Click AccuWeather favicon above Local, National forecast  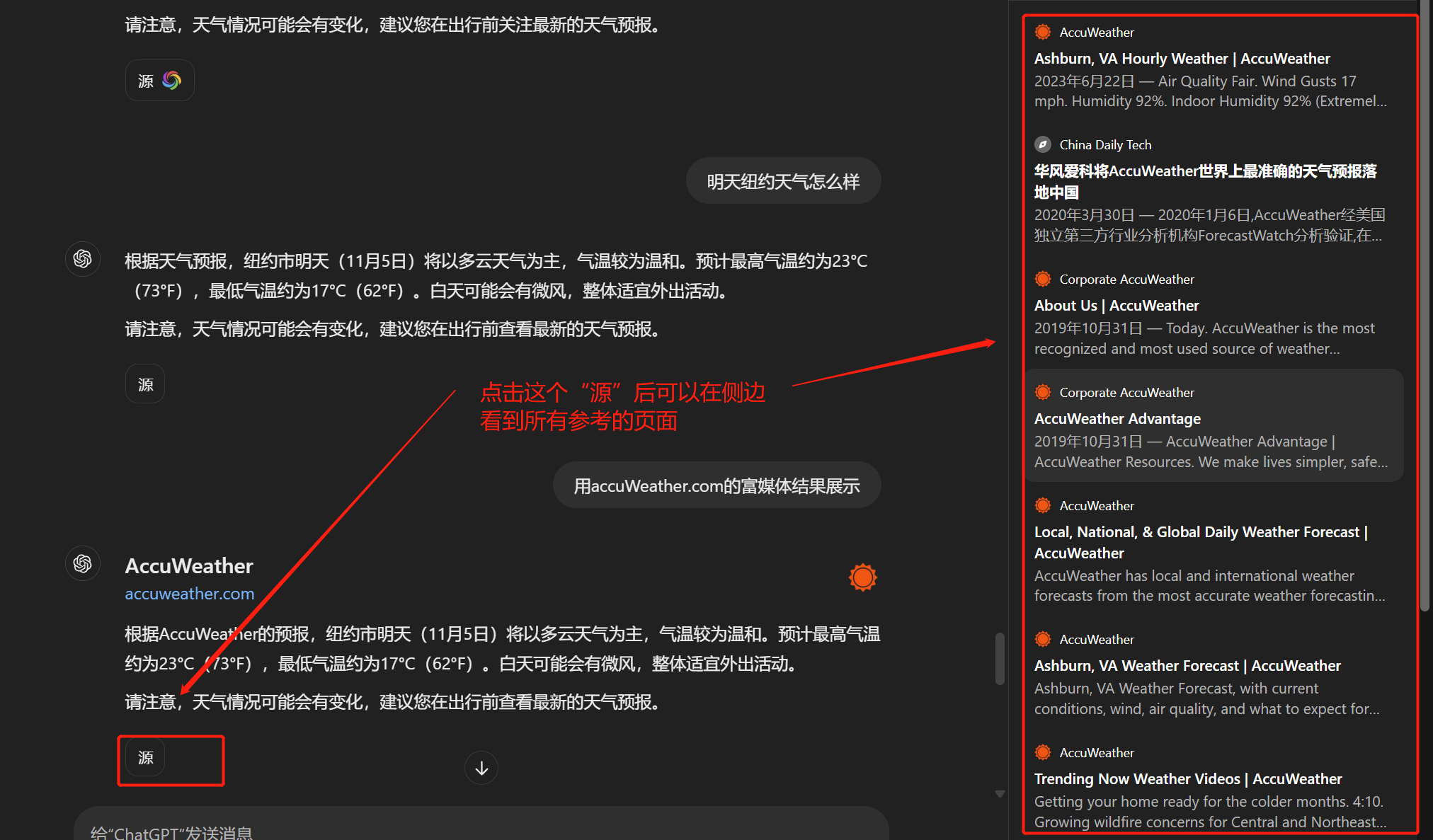(1043, 505)
